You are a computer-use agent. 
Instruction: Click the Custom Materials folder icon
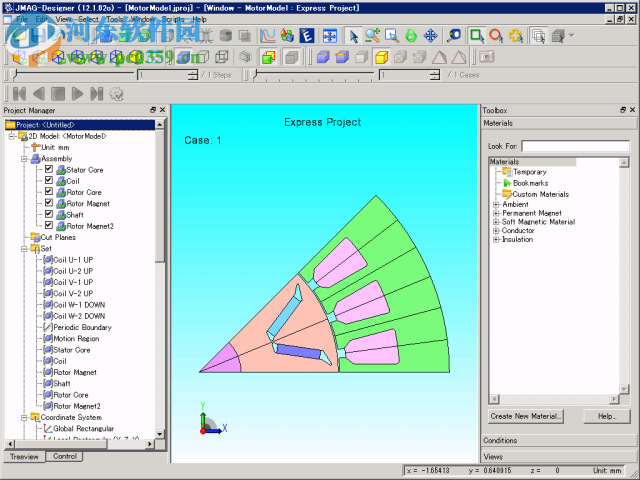[x=506, y=194]
